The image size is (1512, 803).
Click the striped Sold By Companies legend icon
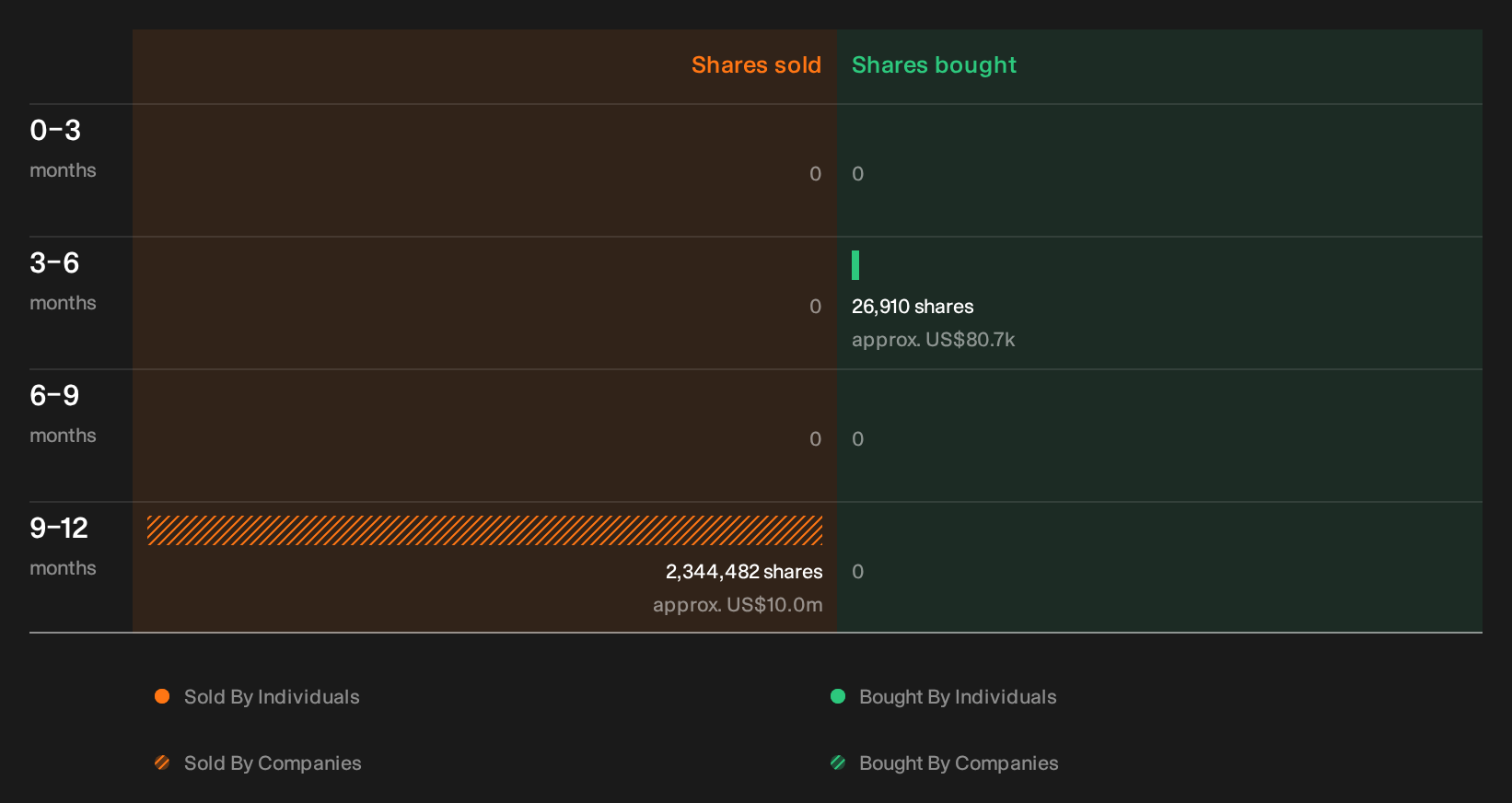click(x=162, y=762)
